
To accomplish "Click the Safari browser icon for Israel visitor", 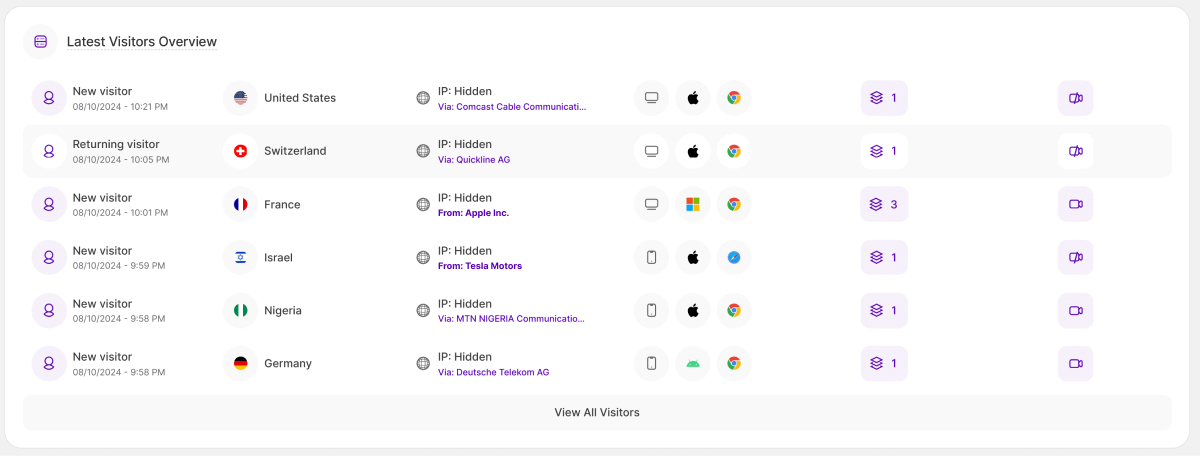I will click(733, 257).
